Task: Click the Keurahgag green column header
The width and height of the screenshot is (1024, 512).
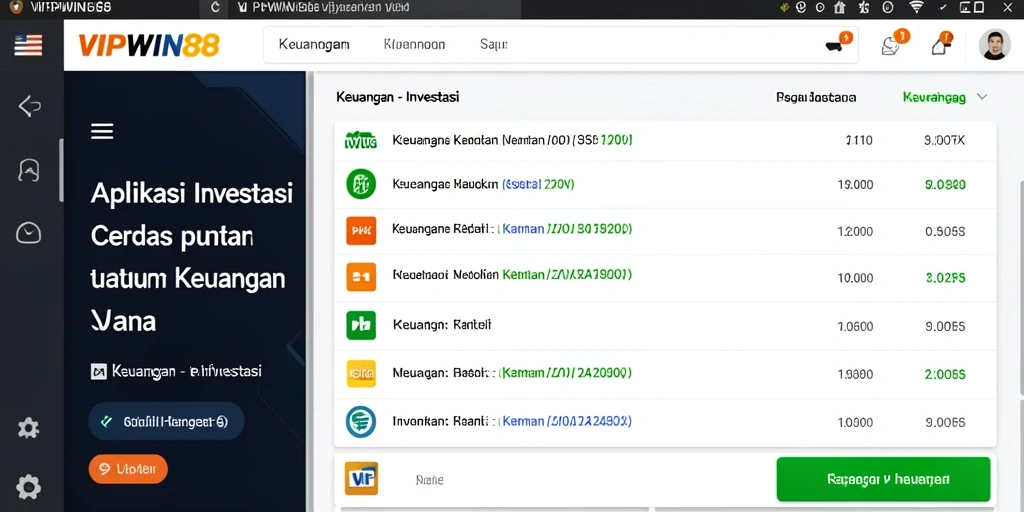Action: pyautogui.click(x=934, y=97)
